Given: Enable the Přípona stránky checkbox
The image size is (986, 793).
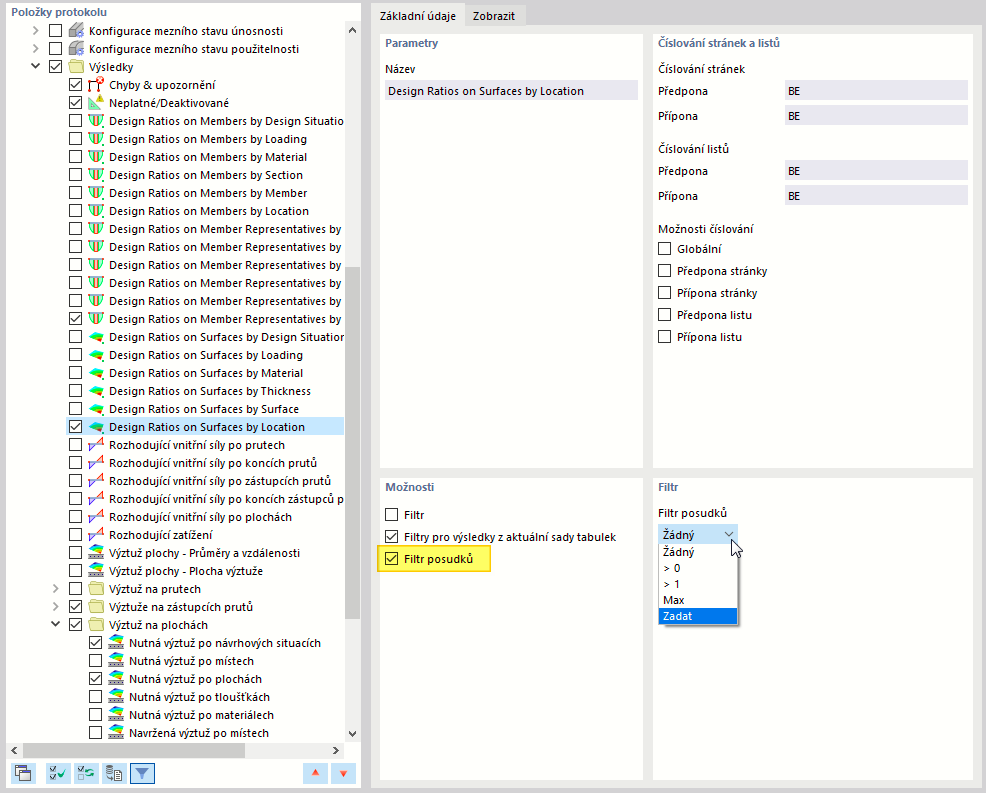Looking at the screenshot, I should [x=665, y=292].
